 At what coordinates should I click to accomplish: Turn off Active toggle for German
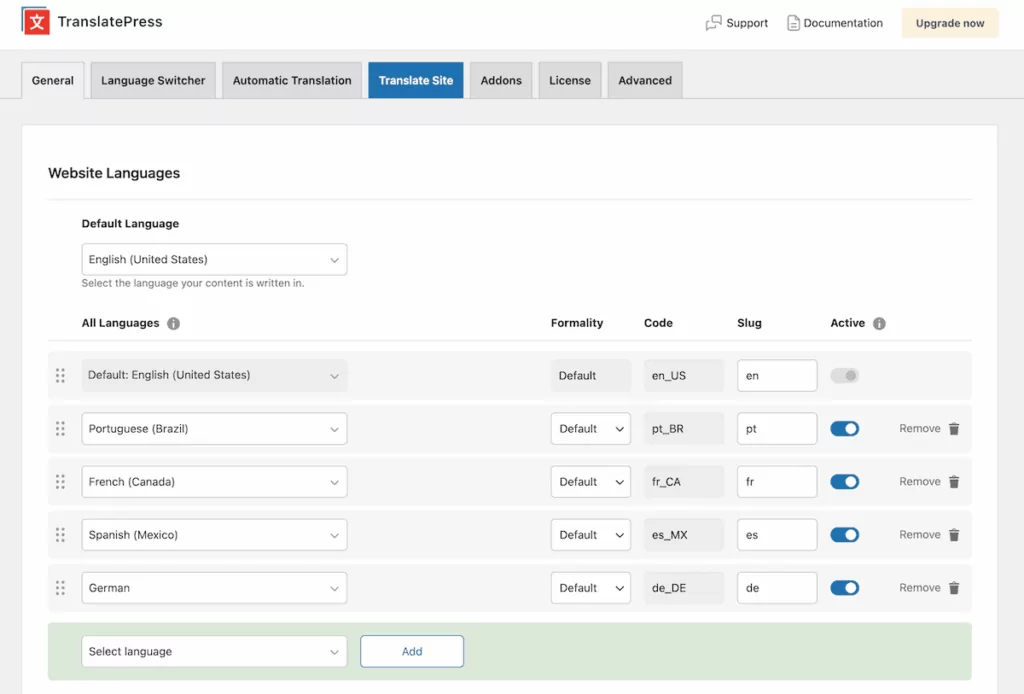tap(844, 588)
